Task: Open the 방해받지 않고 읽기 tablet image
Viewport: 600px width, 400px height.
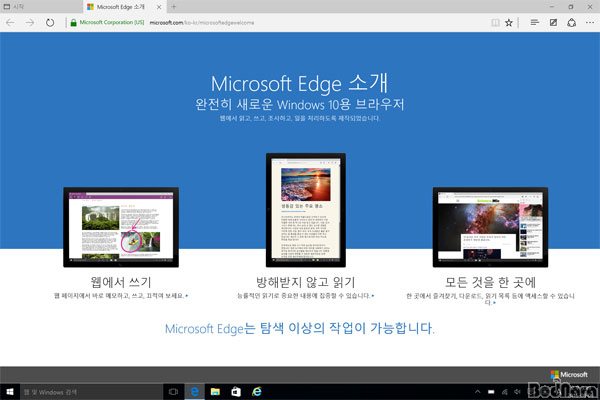Action: 306,210
